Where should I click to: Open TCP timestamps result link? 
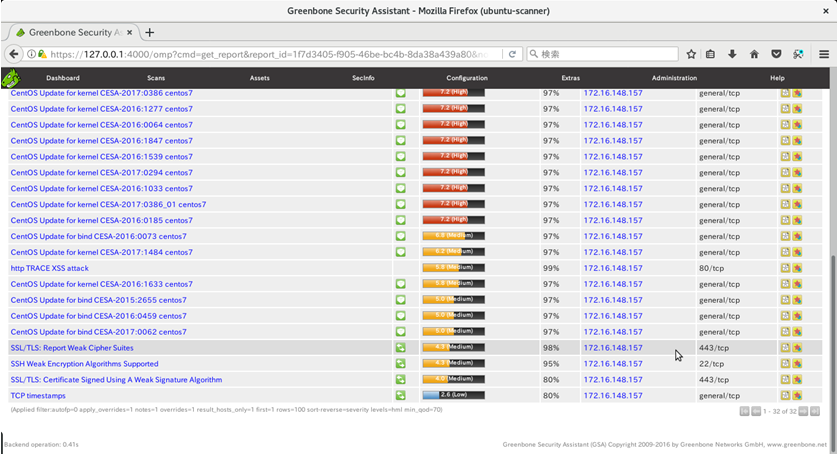coord(38,396)
